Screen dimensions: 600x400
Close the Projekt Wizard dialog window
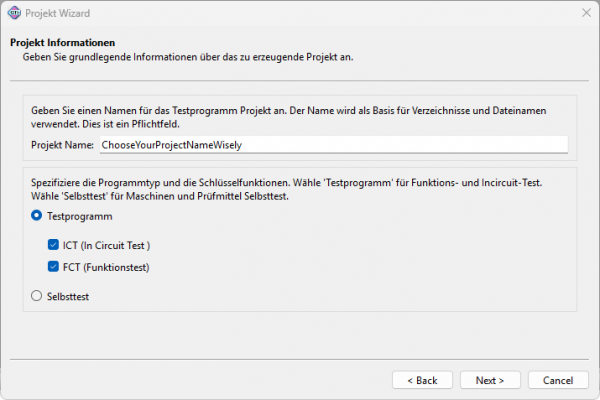point(584,12)
